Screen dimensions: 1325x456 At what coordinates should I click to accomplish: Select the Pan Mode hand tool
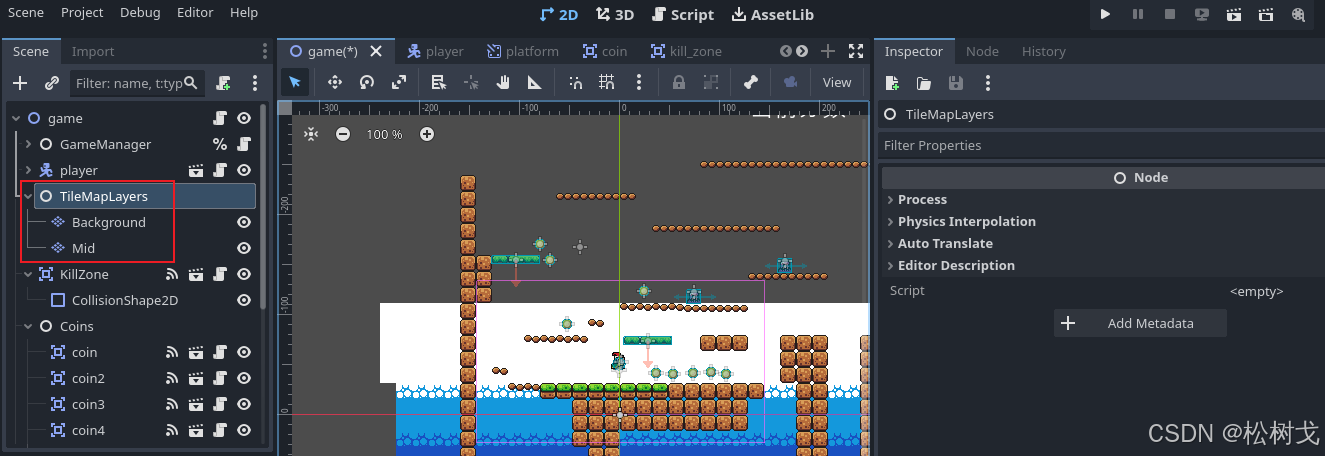(x=504, y=82)
